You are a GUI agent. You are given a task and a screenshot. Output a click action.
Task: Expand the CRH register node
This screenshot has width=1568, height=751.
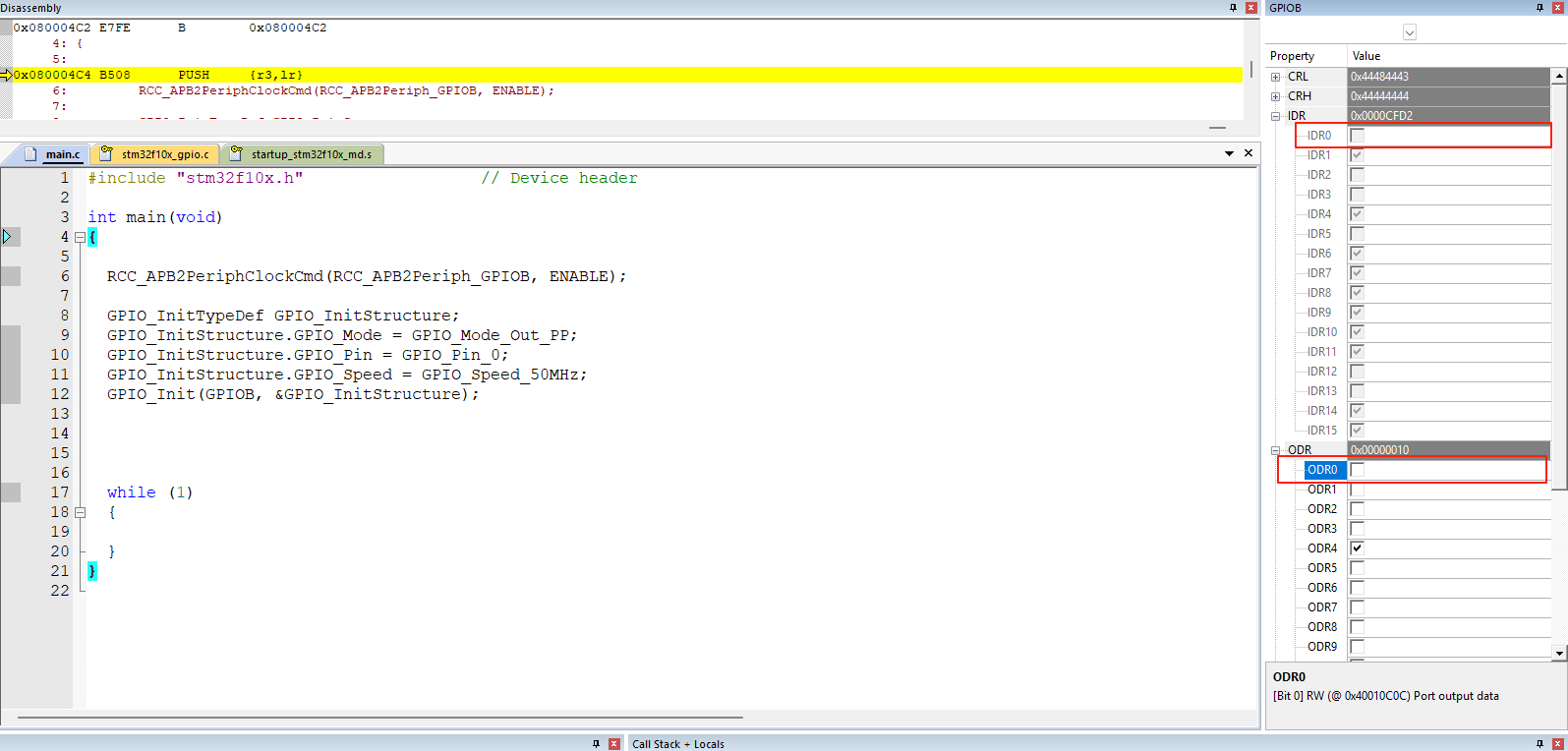click(1275, 96)
